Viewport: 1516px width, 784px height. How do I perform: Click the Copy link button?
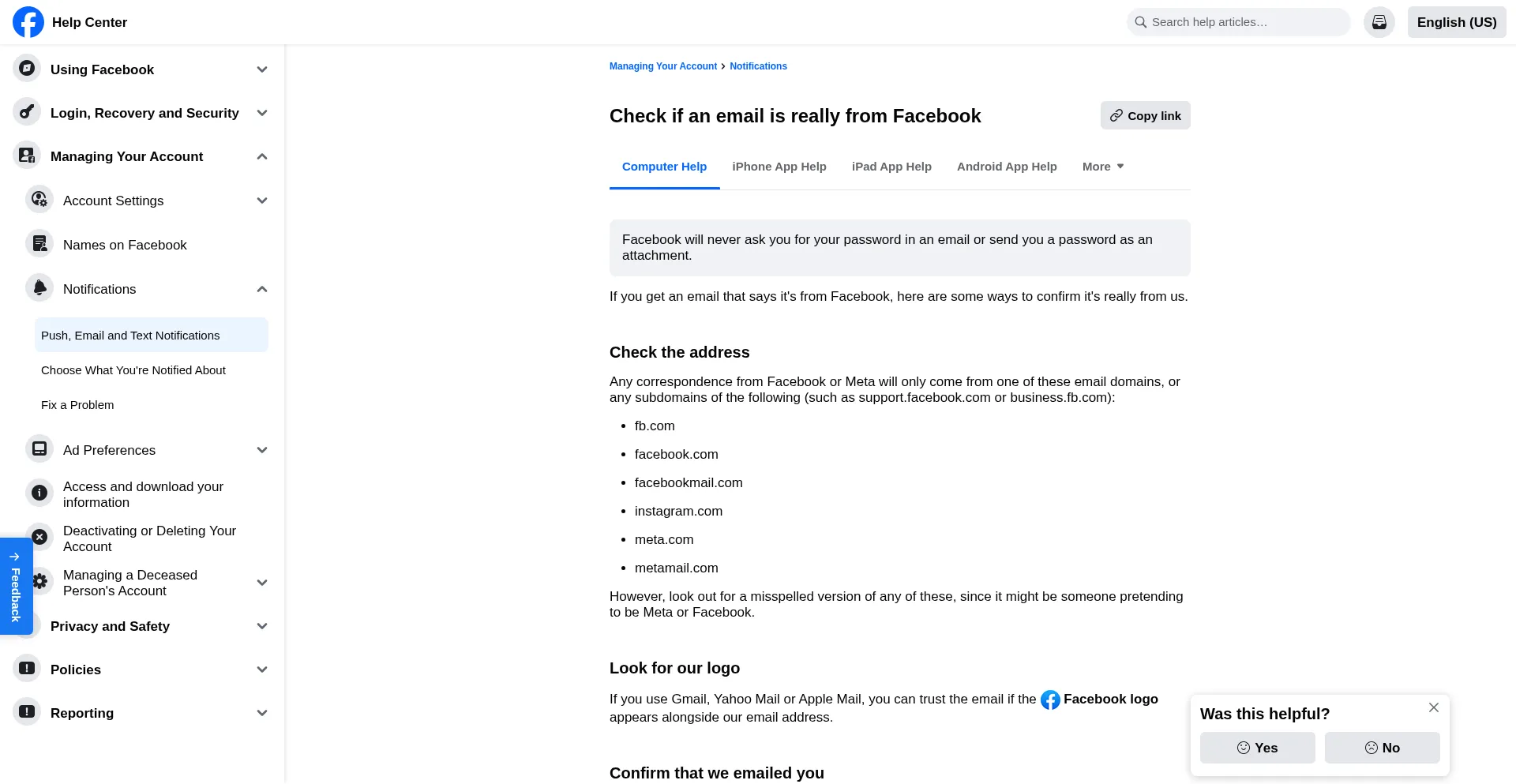[x=1145, y=115]
